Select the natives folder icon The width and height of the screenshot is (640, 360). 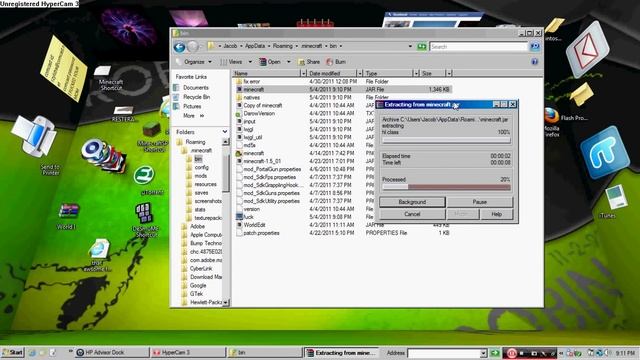pyautogui.click(x=239, y=97)
